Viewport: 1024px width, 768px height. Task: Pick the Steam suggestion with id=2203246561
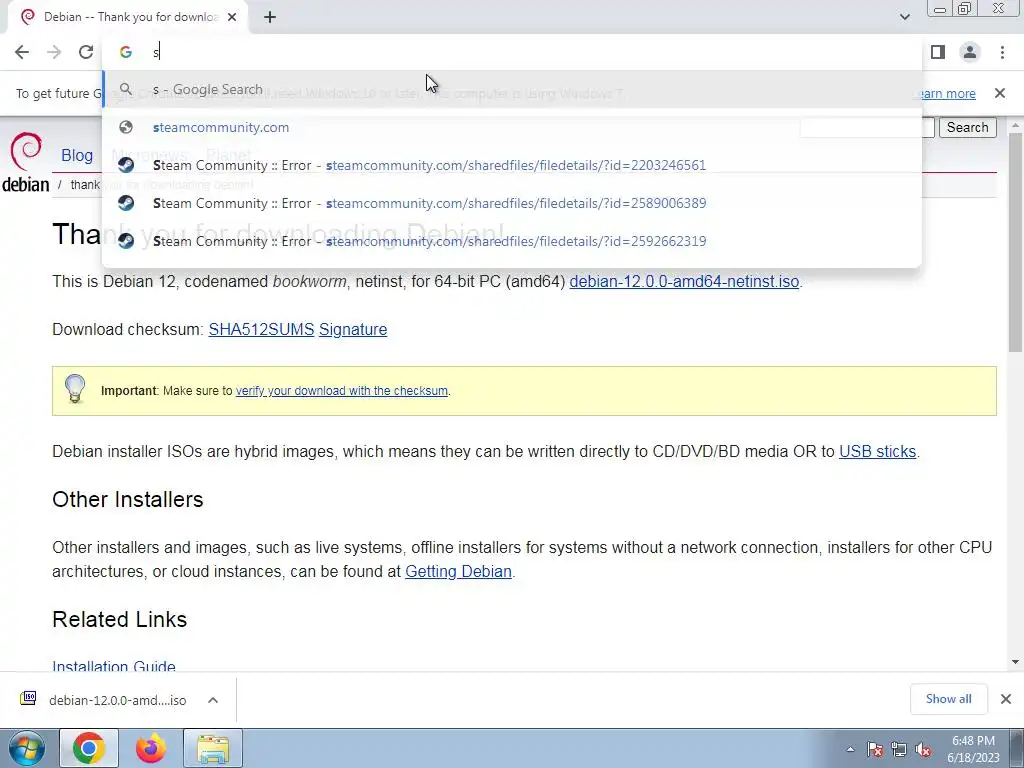[x=512, y=165]
